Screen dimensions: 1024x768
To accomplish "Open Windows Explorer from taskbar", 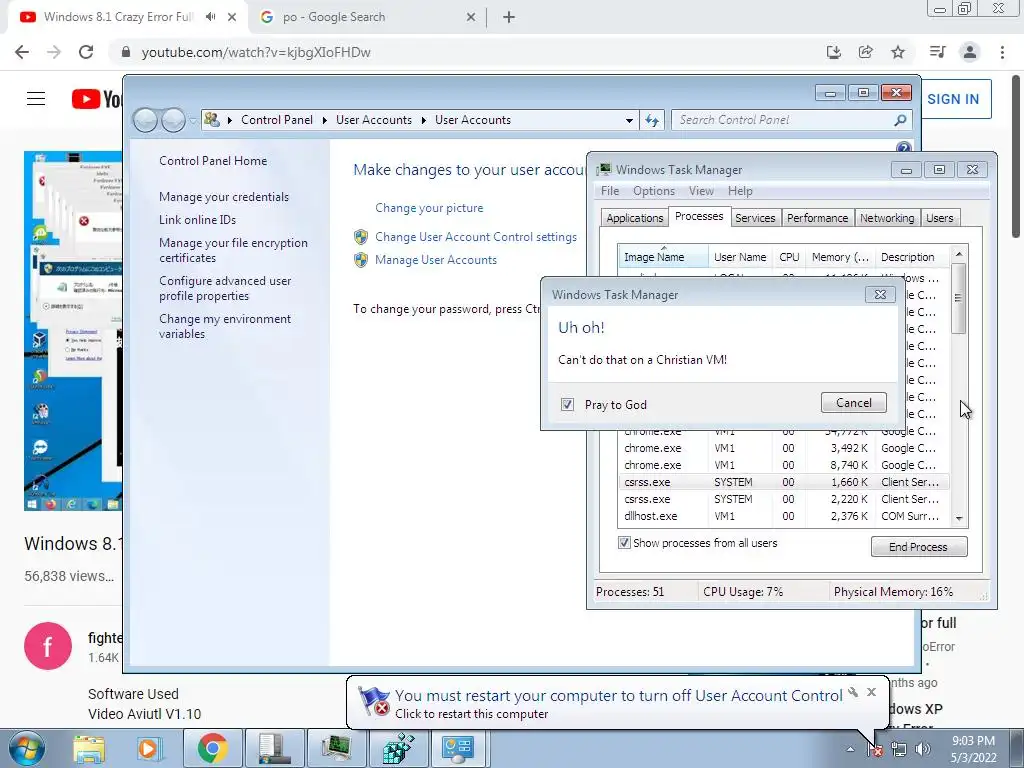I will point(89,749).
